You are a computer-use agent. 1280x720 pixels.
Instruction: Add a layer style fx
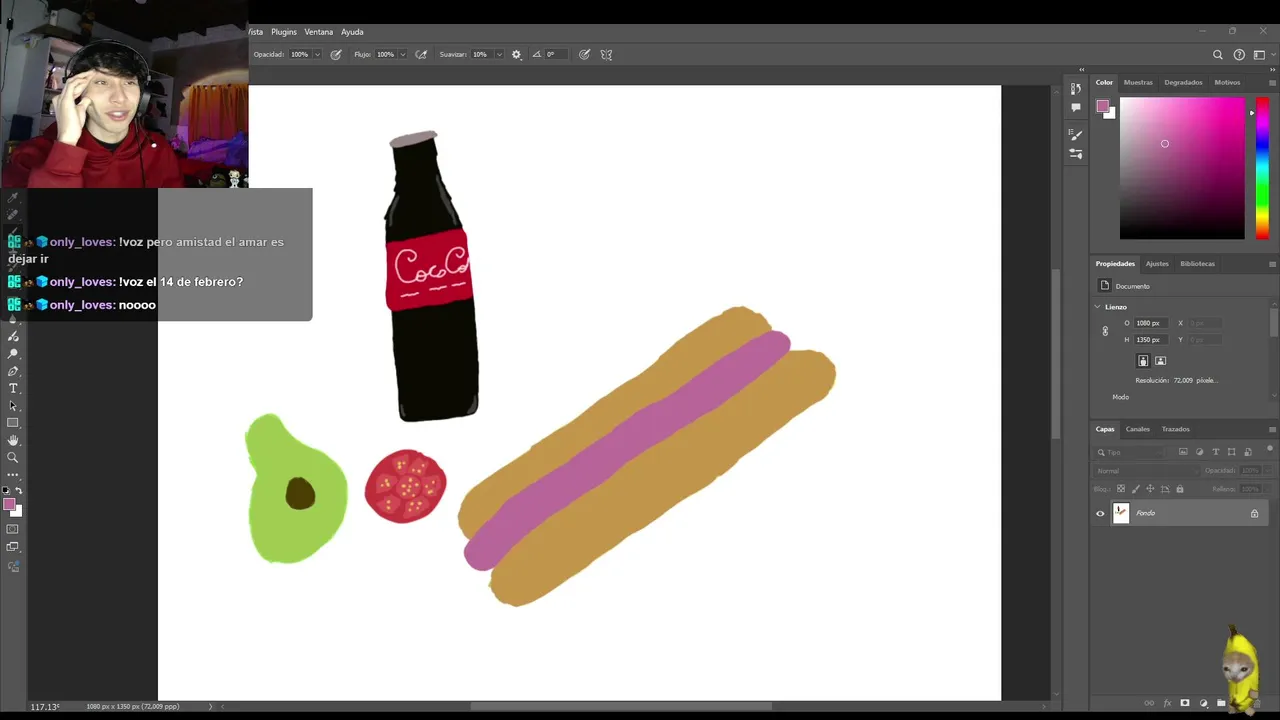click(1167, 703)
